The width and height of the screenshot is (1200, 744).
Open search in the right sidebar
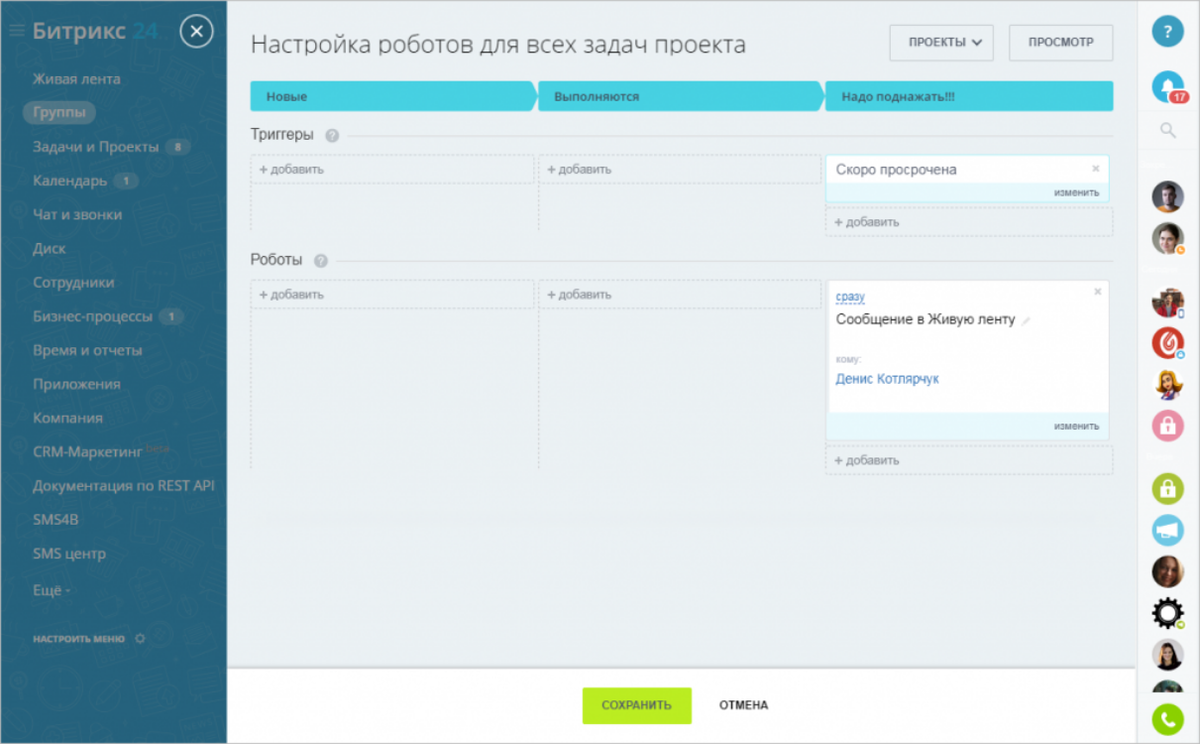(x=1166, y=129)
